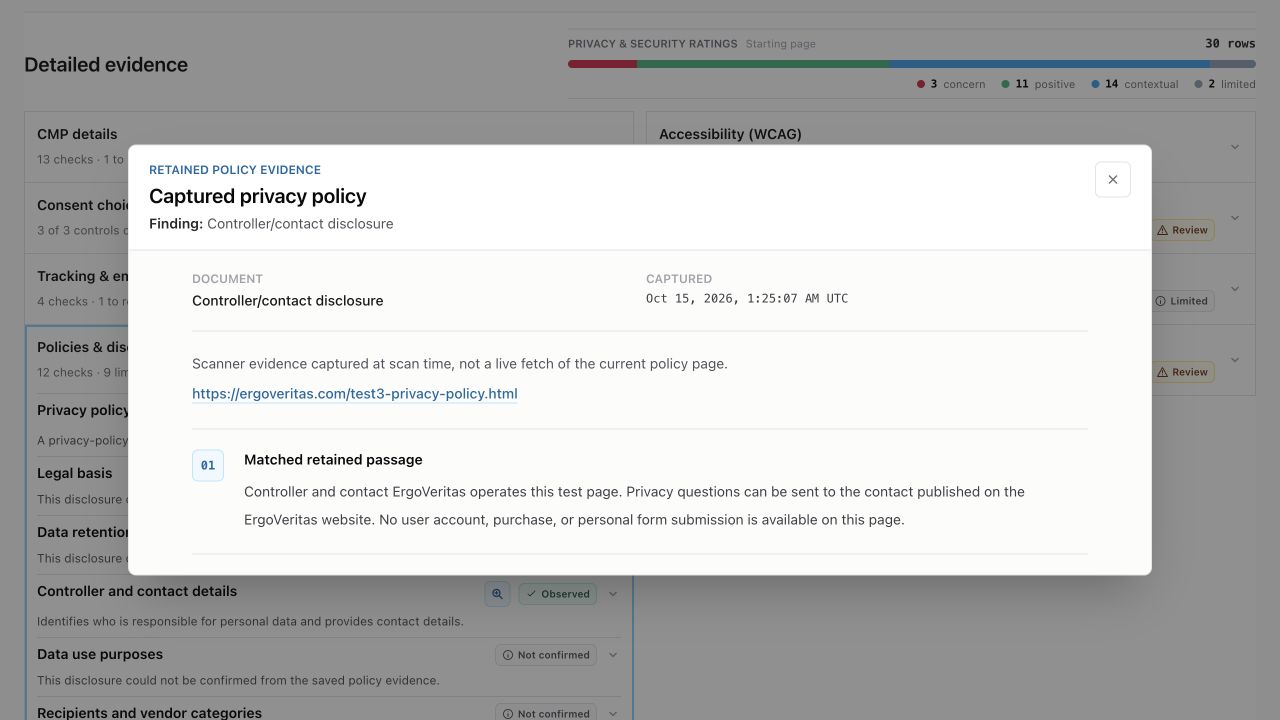Click the lower Review warning badge

point(1184,372)
